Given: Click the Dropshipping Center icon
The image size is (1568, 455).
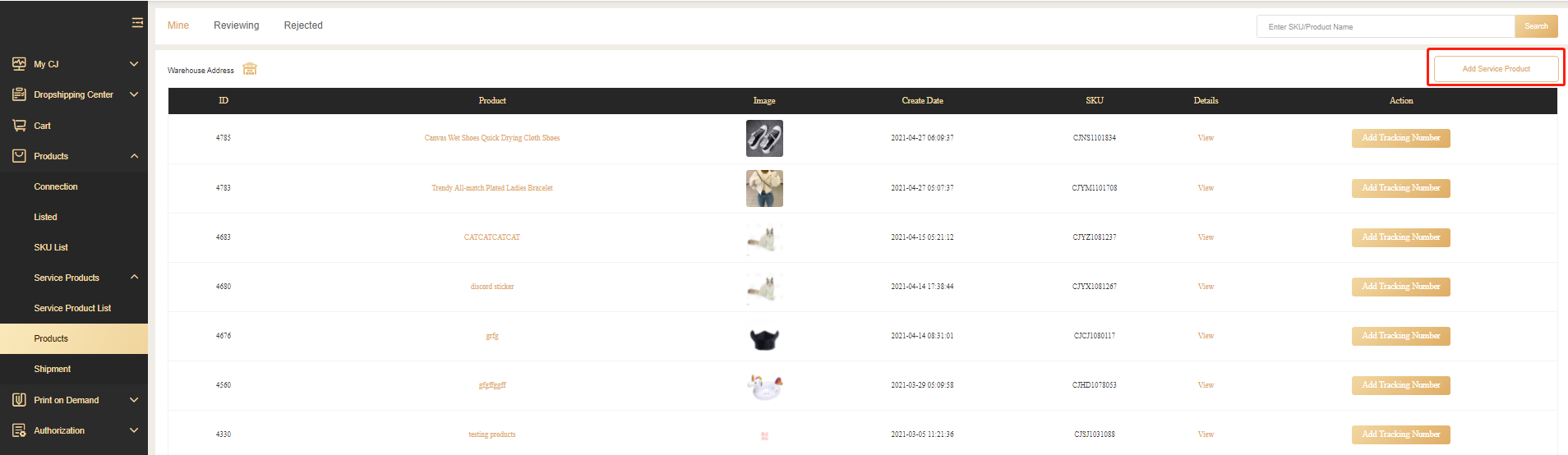Looking at the screenshot, I should pyautogui.click(x=19, y=94).
